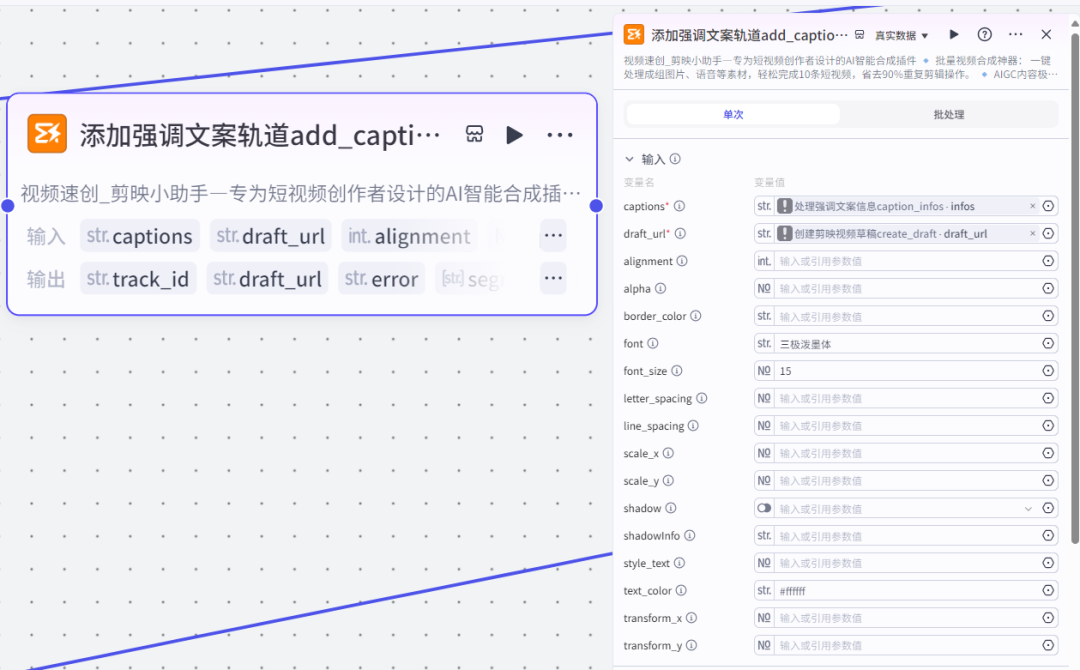The image size is (1080, 670).
Task: Show info for the captions parameter
Action: 679,206
